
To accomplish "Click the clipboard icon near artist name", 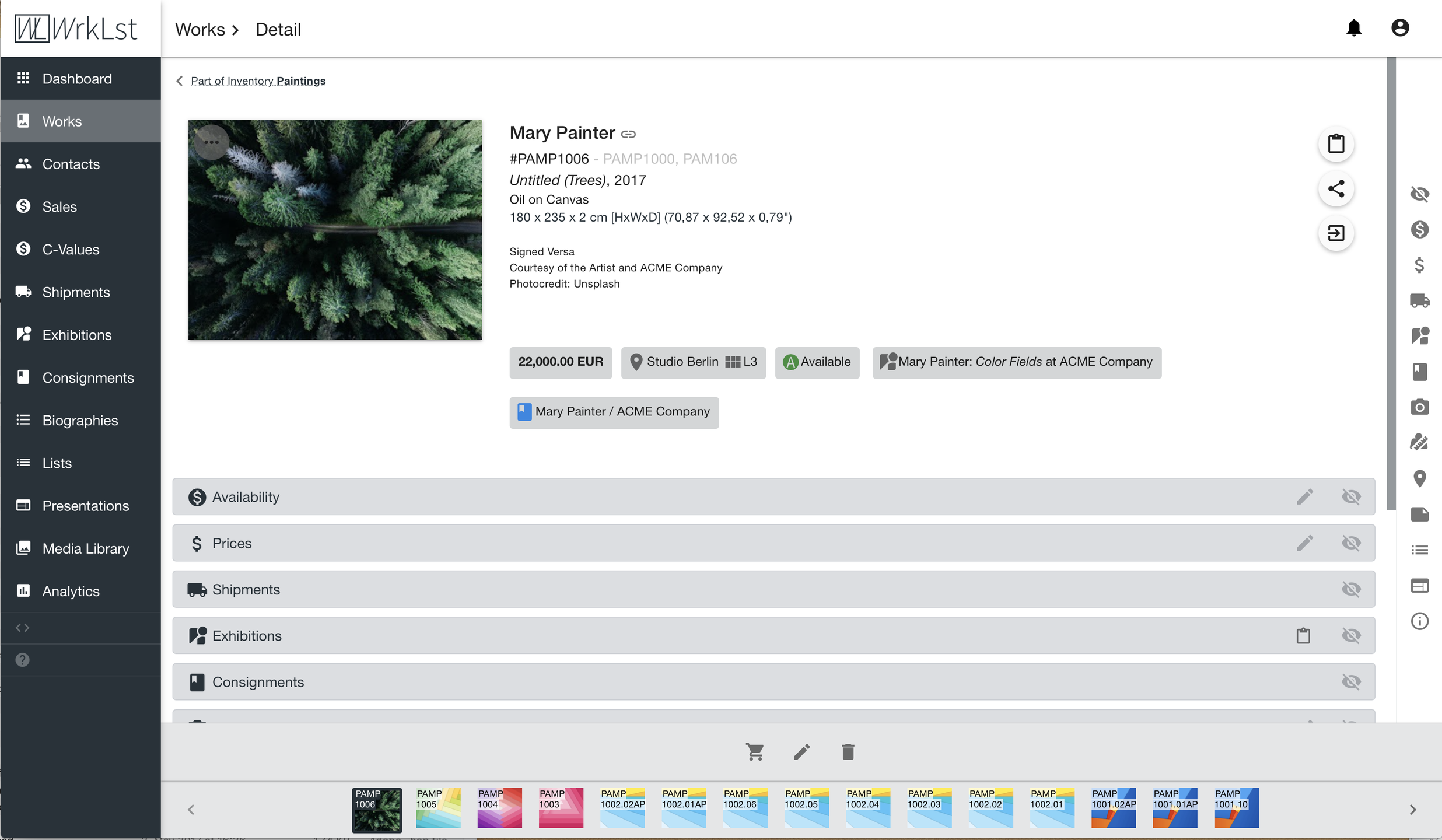I will (x=1336, y=143).
